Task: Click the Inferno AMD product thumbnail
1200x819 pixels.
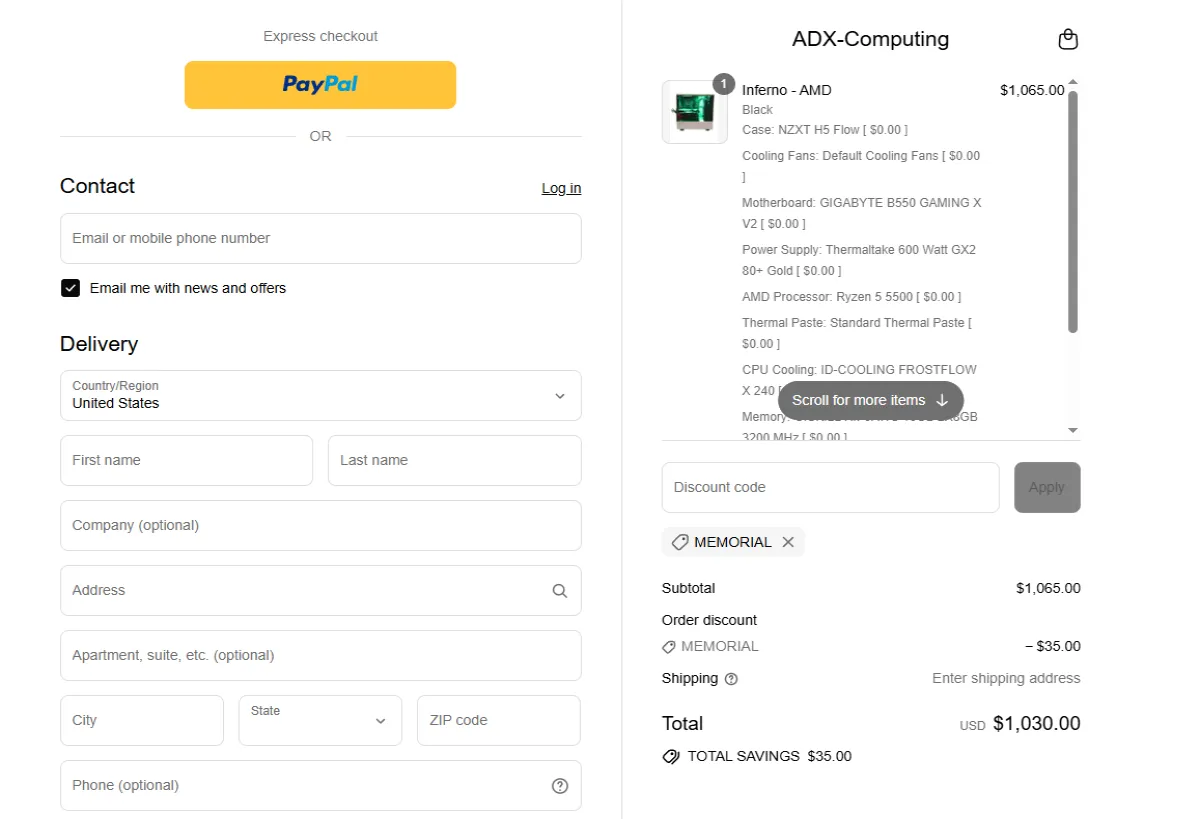Action: click(x=694, y=112)
